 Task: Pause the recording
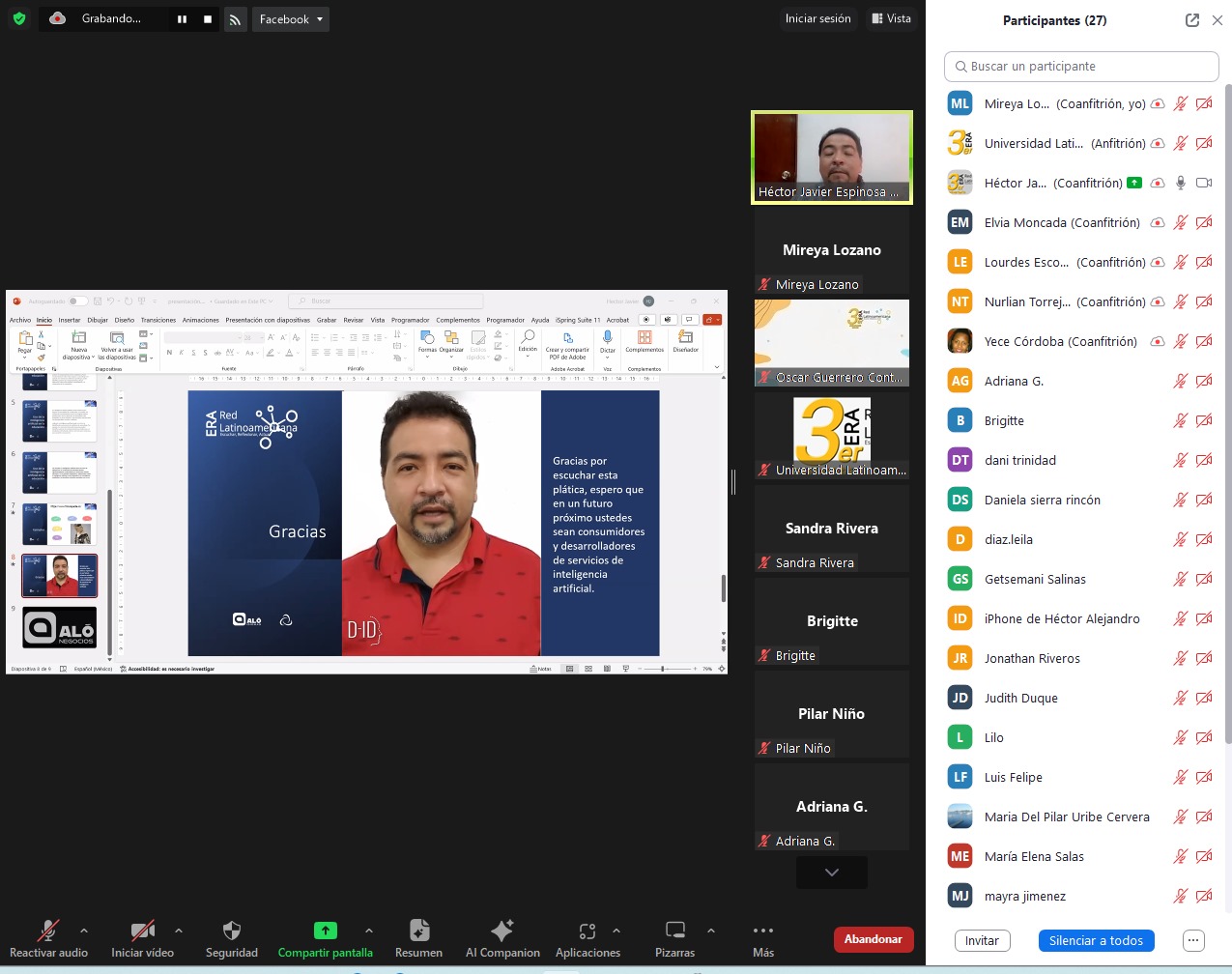[x=182, y=19]
